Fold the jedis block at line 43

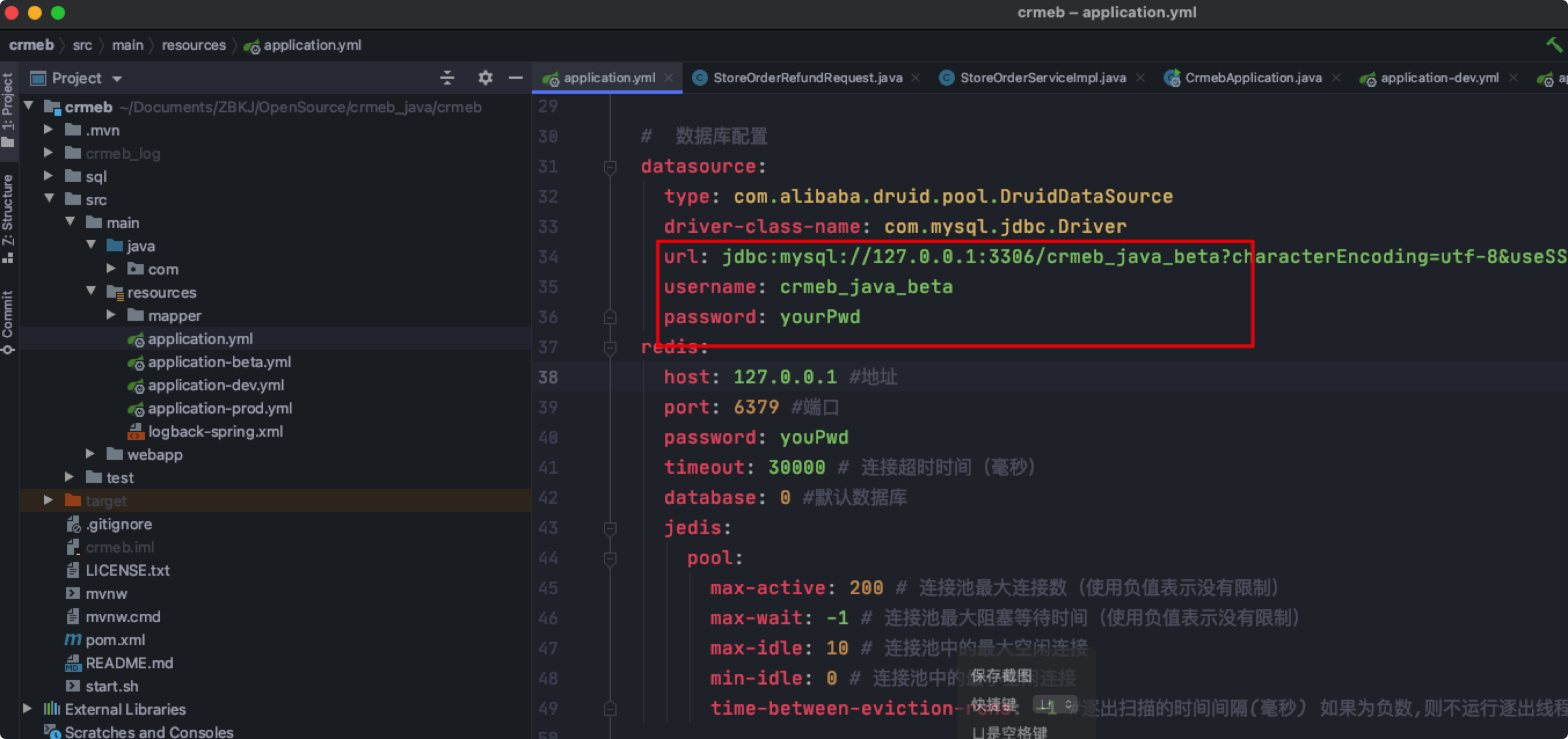[610, 528]
